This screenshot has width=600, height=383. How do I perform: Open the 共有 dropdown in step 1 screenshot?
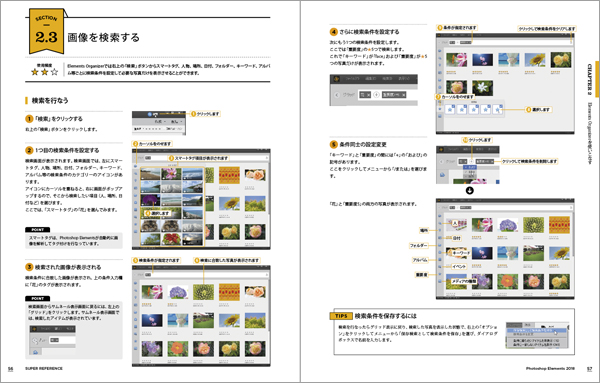click(176, 121)
